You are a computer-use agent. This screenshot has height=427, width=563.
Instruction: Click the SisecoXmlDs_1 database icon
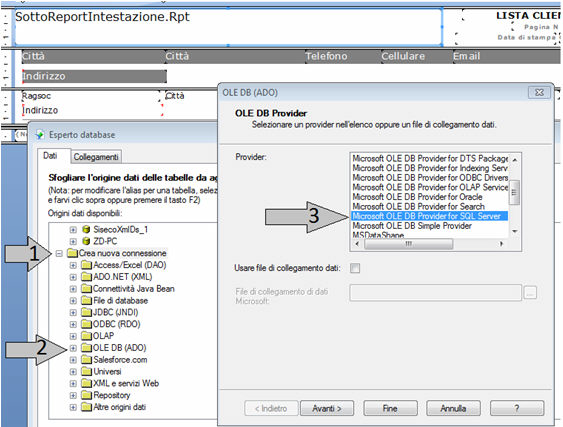pyautogui.click(x=86, y=229)
